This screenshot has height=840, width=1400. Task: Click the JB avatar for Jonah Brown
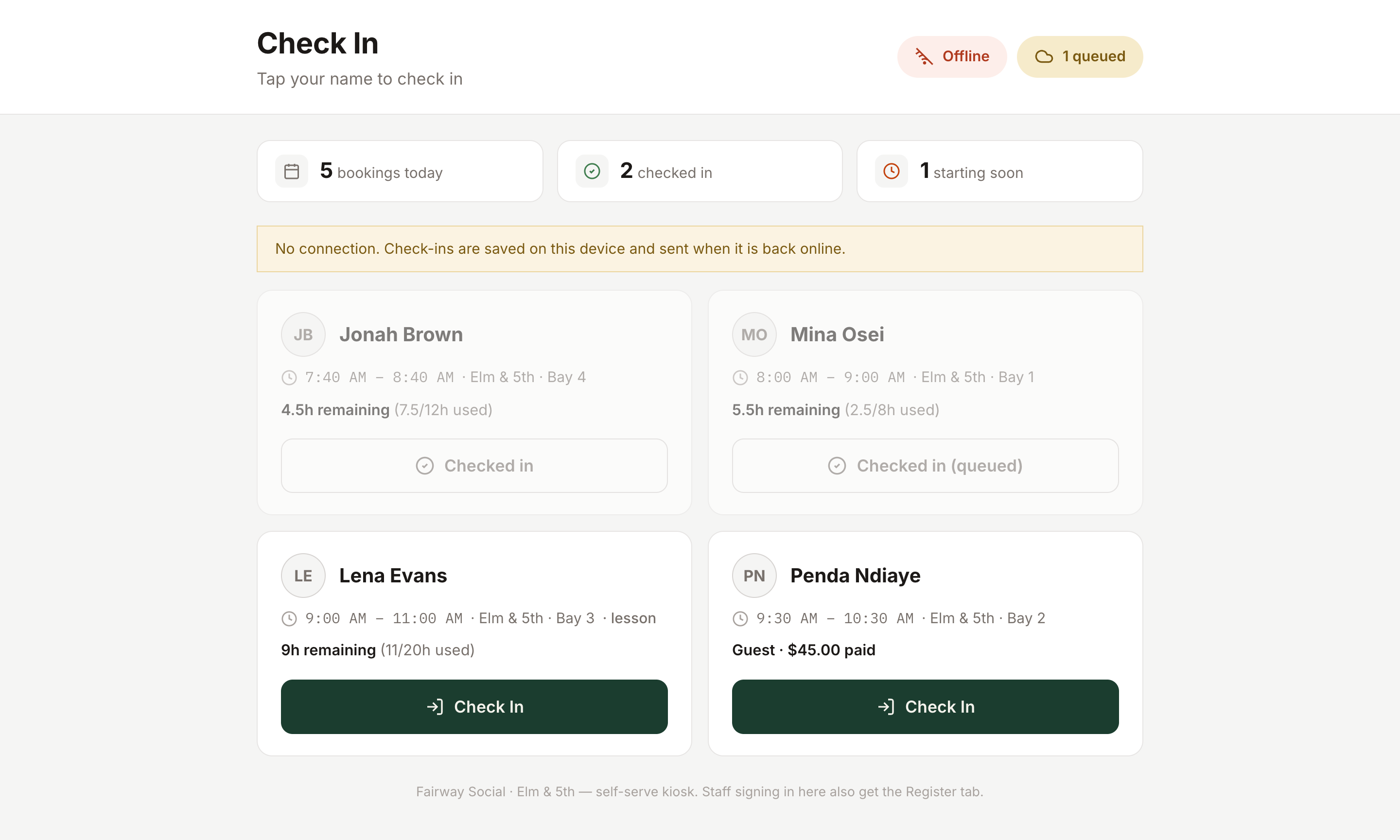coord(303,334)
